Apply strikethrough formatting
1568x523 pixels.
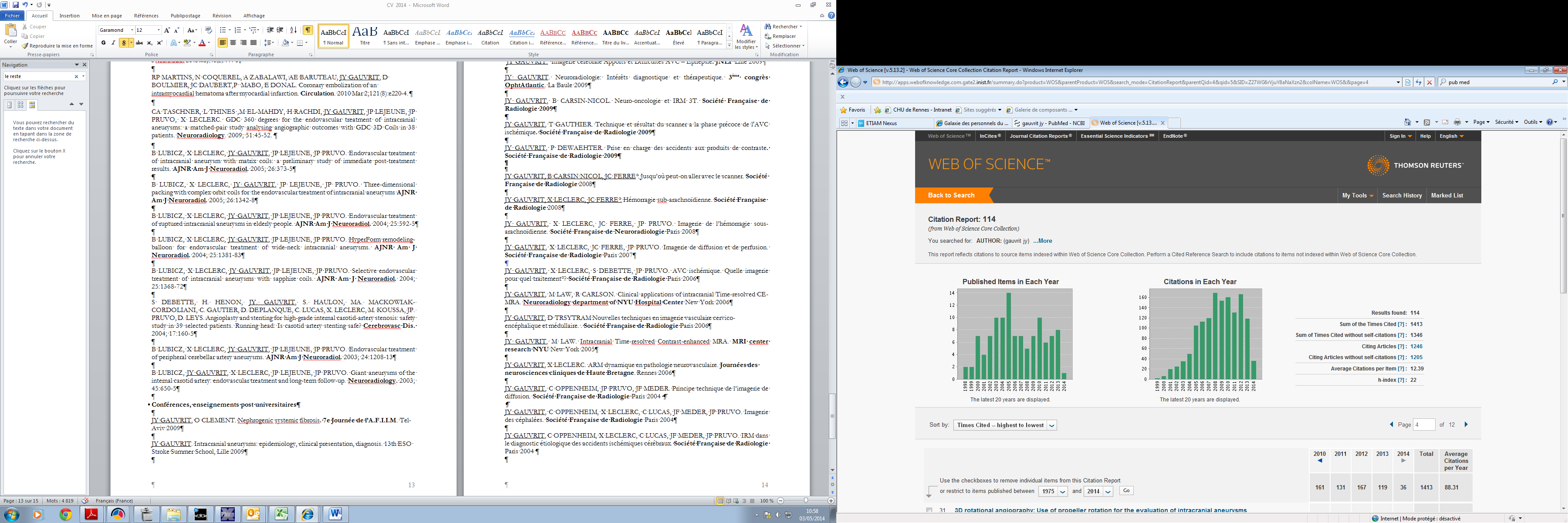[139, 43]
